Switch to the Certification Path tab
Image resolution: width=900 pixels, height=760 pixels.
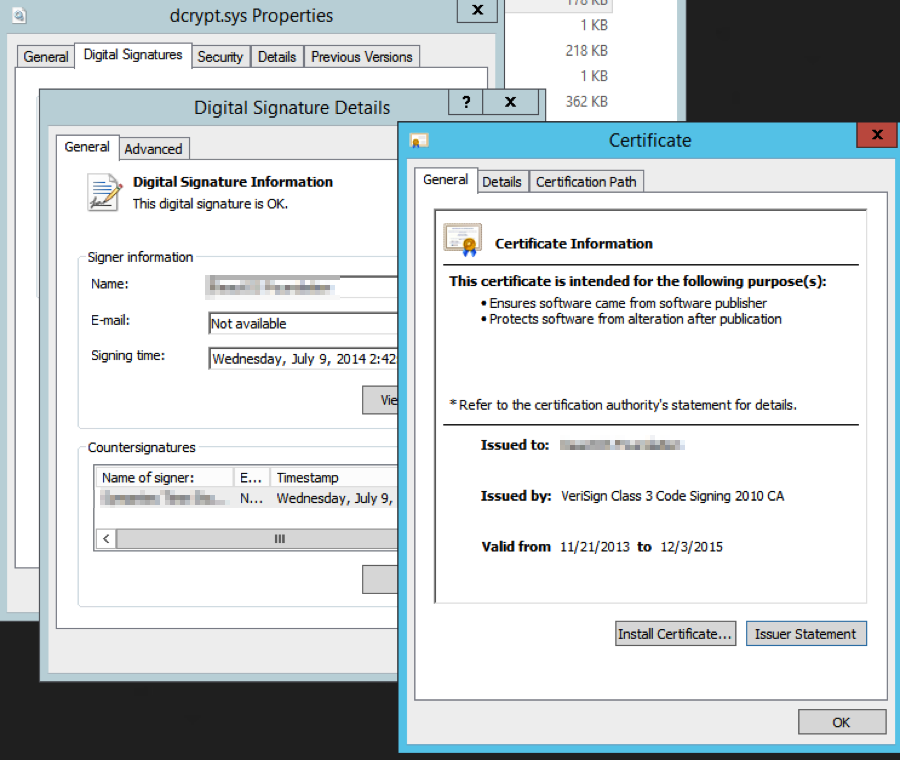click(x=586, y=181)
